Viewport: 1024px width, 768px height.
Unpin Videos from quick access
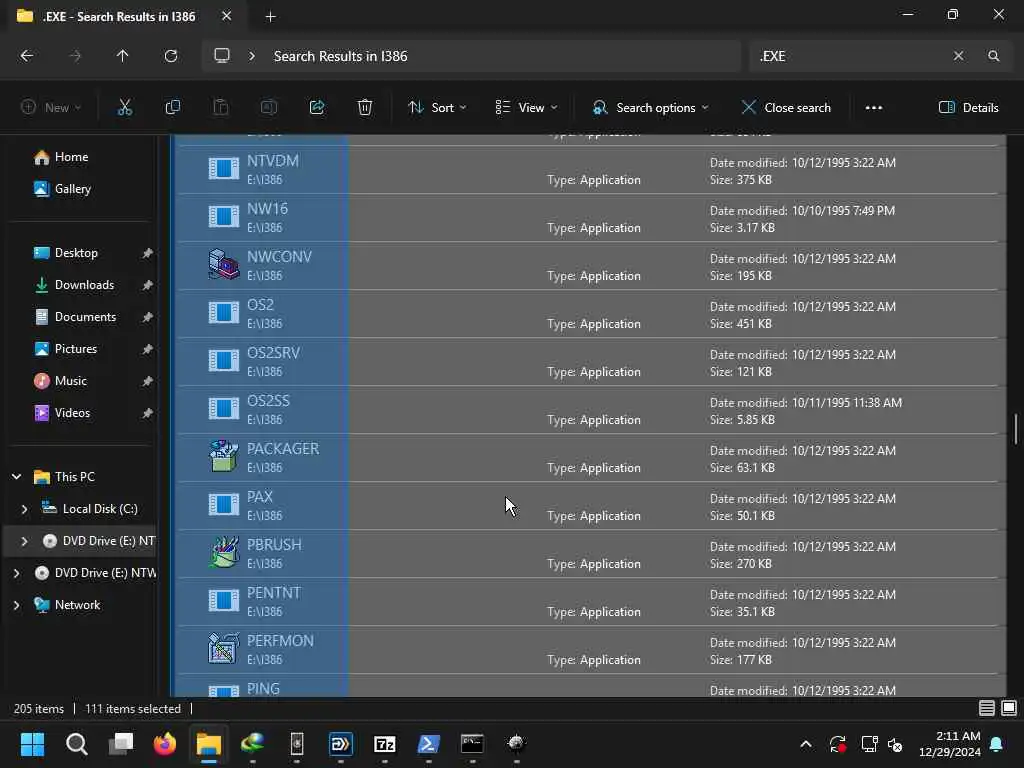148,413
